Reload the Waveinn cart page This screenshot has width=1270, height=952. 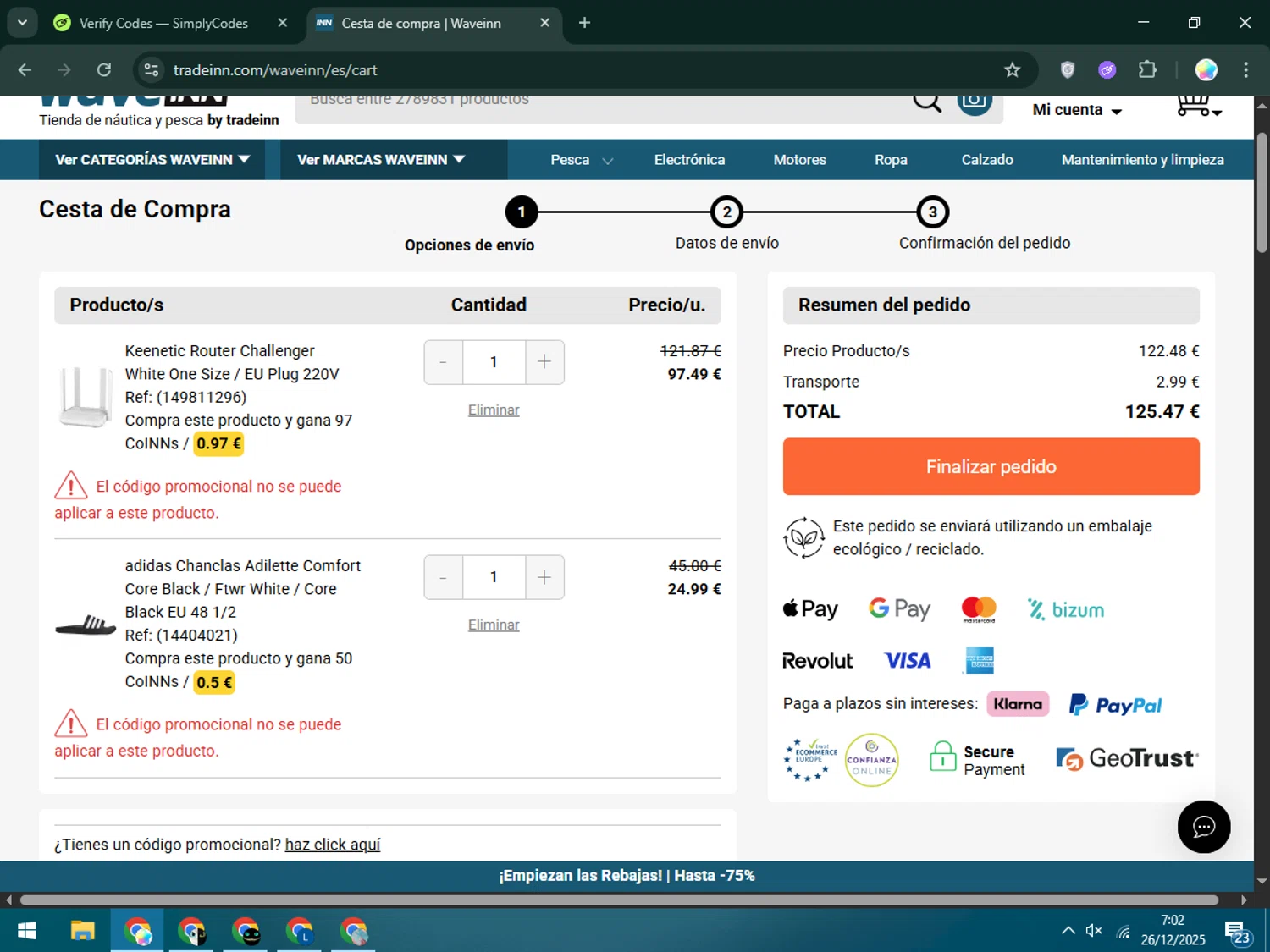point(104,70)
